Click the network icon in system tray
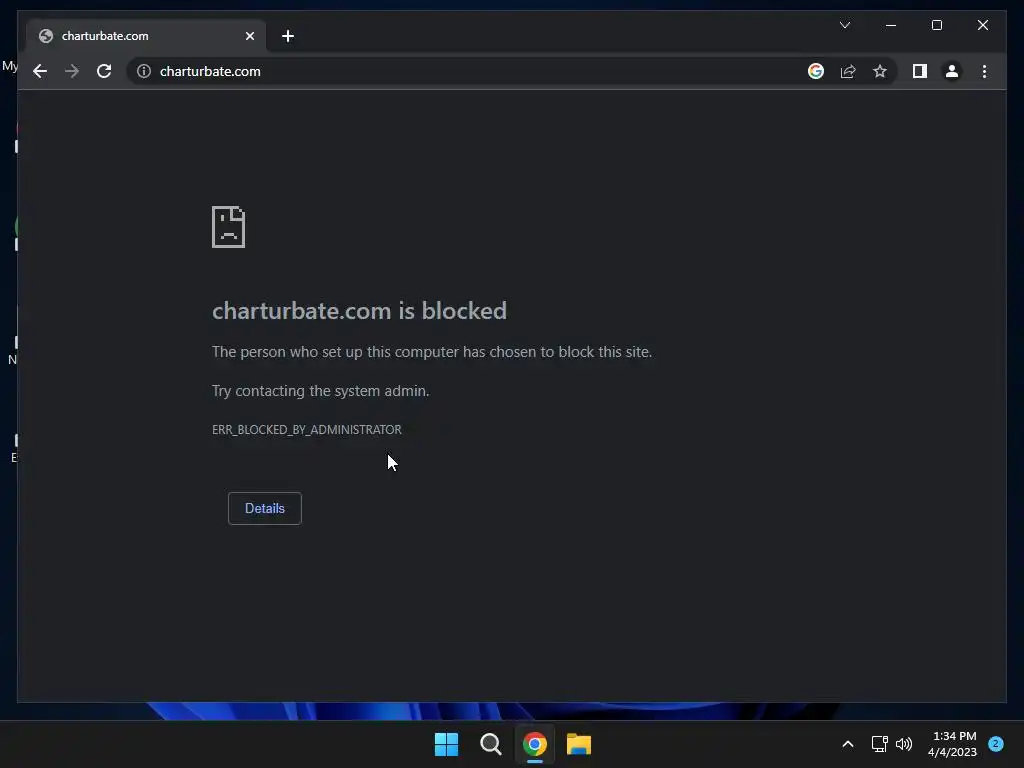This screenshot has width=1024, height=768. click(x=879, y=744)
